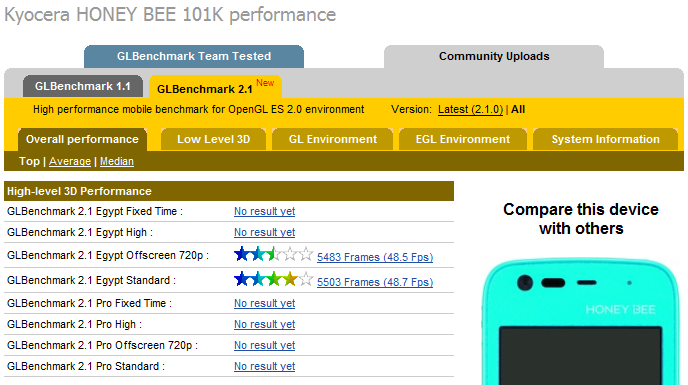This screenshot has width=688, height=385.
Task: Click 'GLBenchmark 2.1 Egypt Fixed Time :' label
Action: (95, 211)
